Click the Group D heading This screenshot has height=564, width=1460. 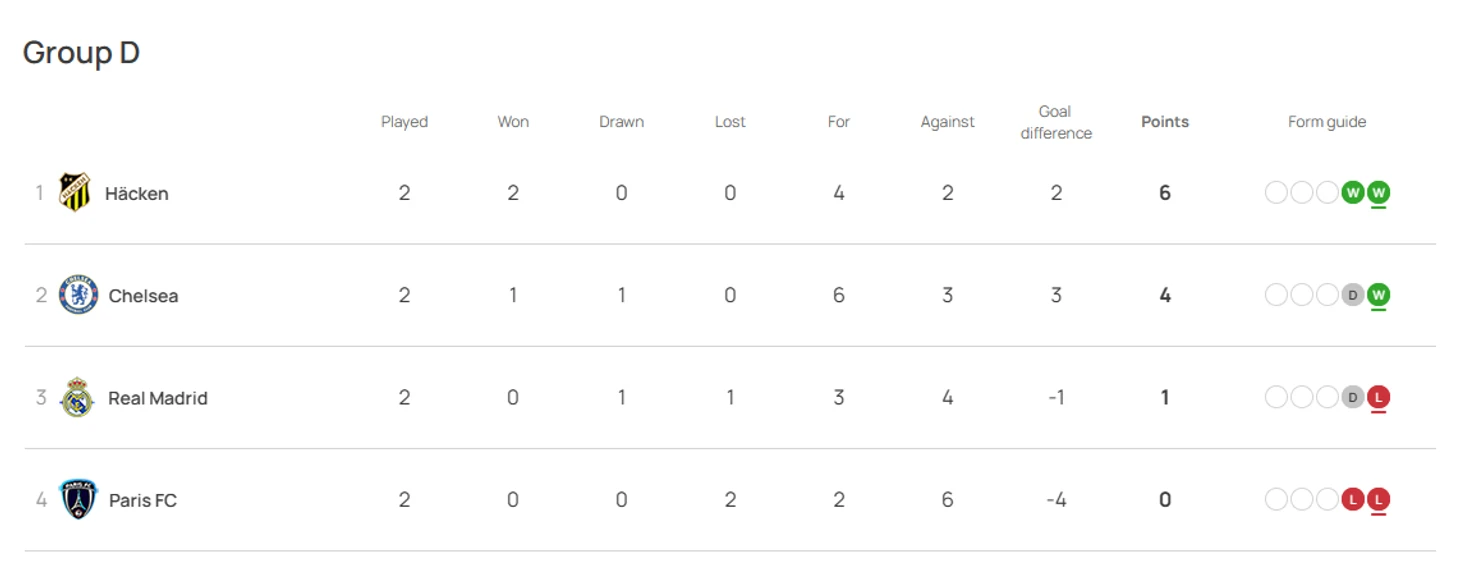pos(81,52)
